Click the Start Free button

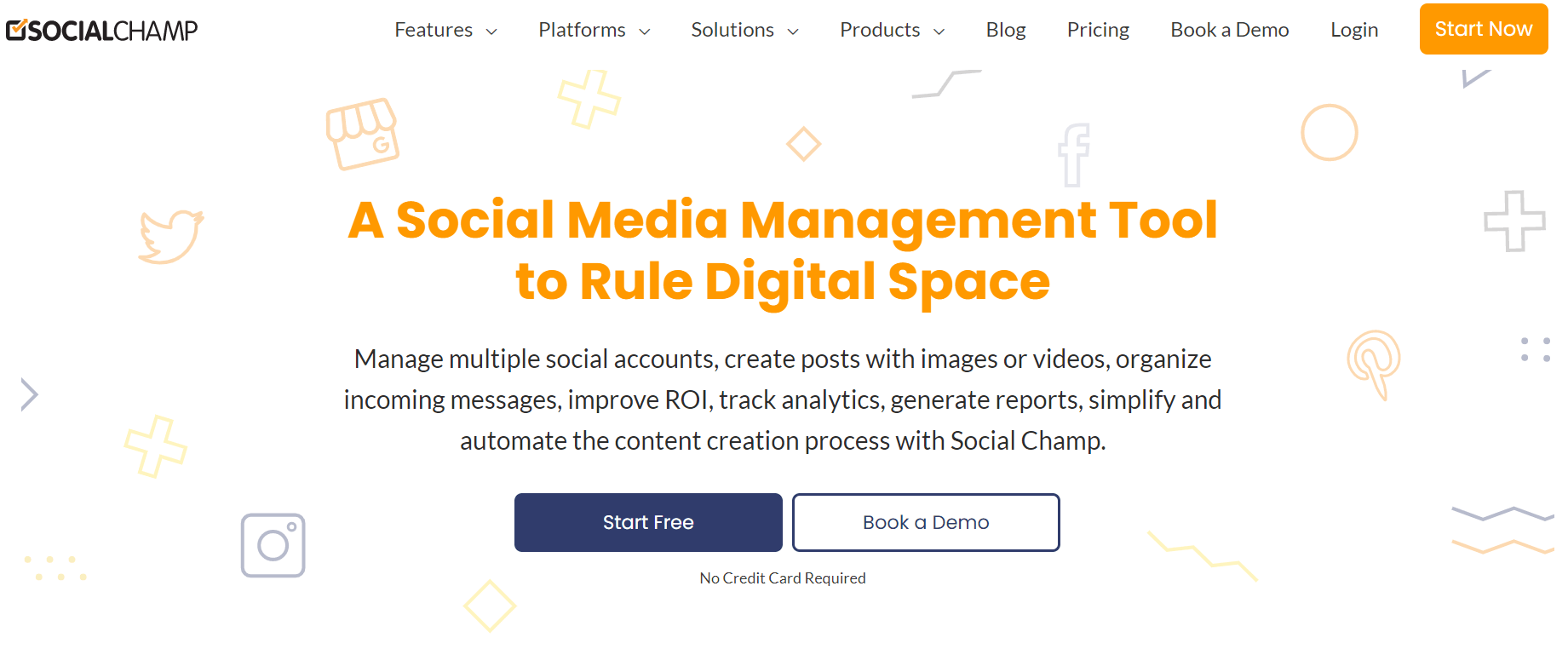coord(648,522)
